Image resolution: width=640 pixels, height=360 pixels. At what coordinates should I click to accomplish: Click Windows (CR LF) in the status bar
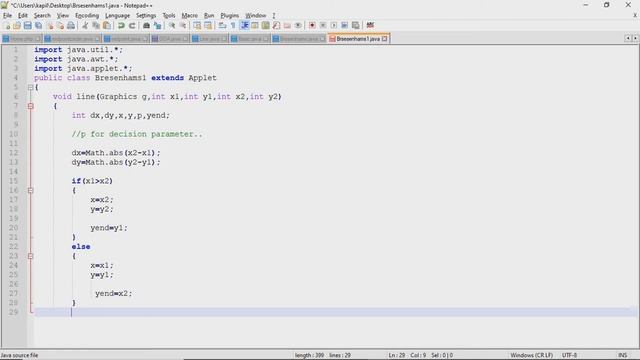tap(531, 356)
